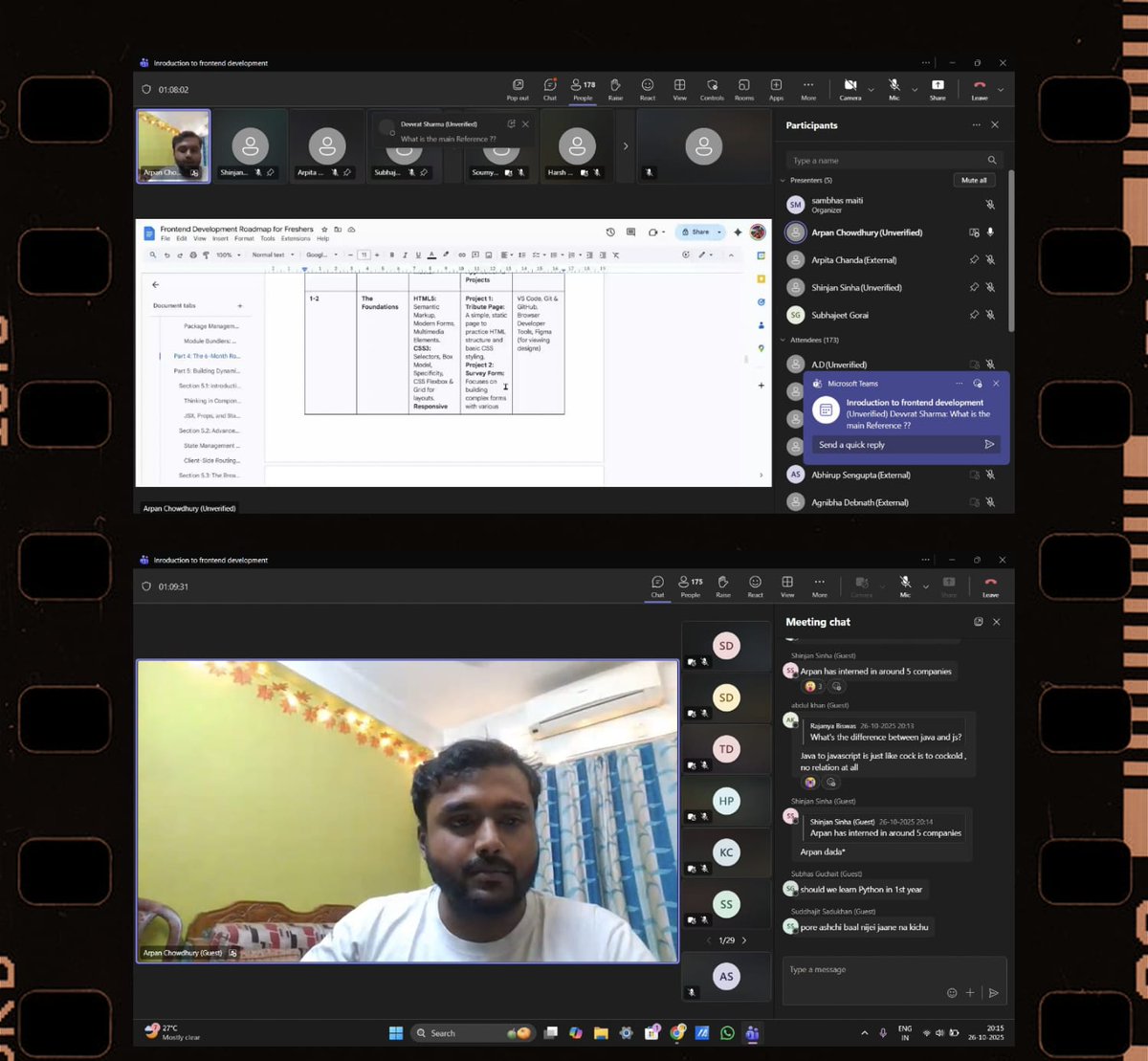Viewport: 1148px width, 1061px height.
Task: Toggle italic in shared Docs toolbar
Action: point(405,255)
